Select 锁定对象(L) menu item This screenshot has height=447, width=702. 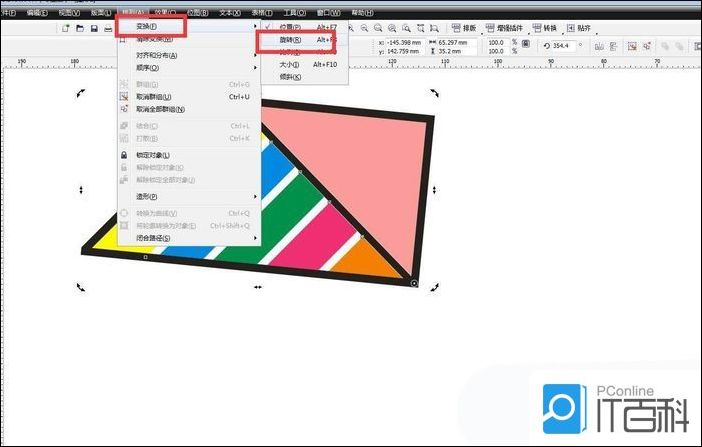point(188,155)
